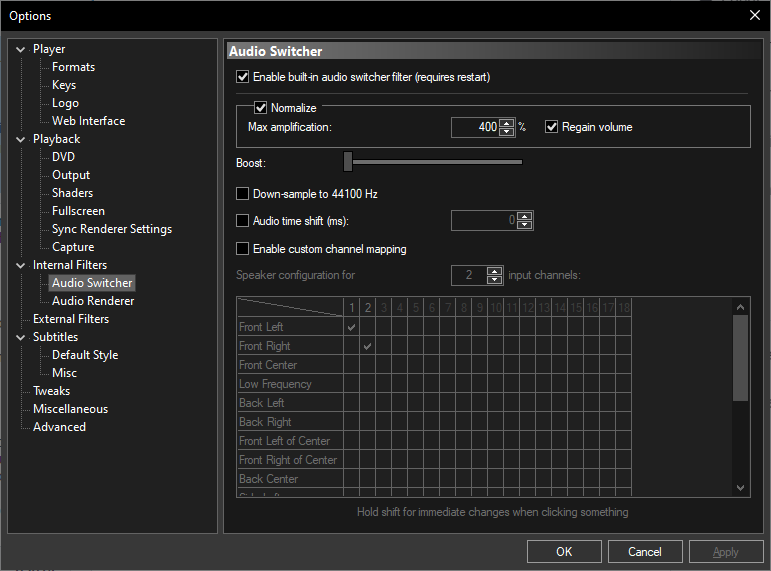Image resolution: width=771 pixels, height=571 pixels.
Task: Close the Options dialog window
Action: pos(754,15)
